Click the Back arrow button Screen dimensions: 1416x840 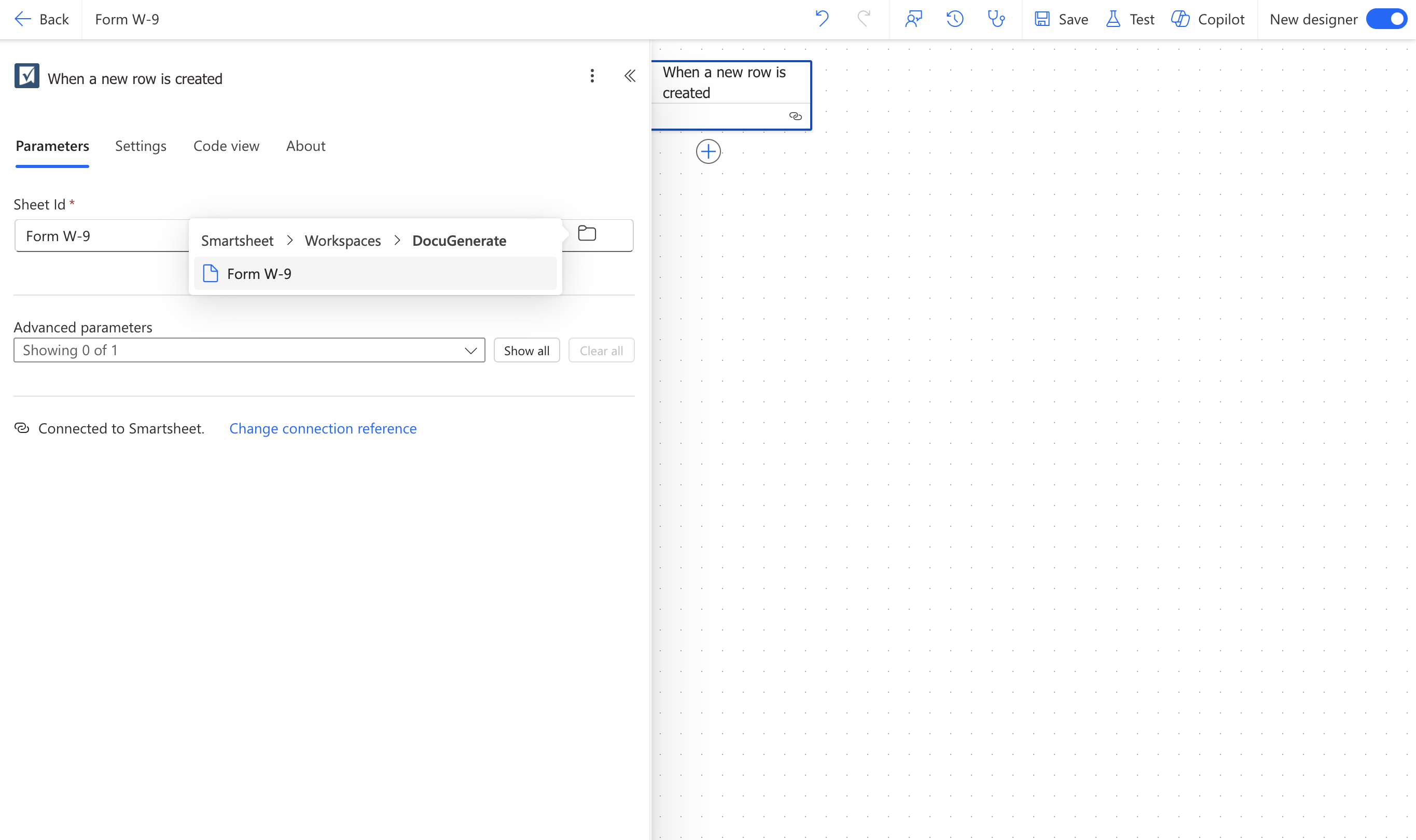[41, 19]
